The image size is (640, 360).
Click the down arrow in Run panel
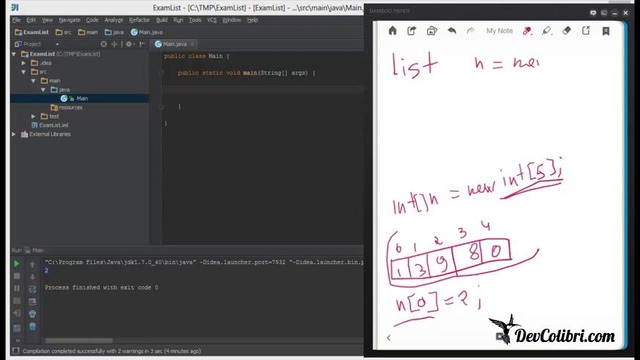point(32,277)
